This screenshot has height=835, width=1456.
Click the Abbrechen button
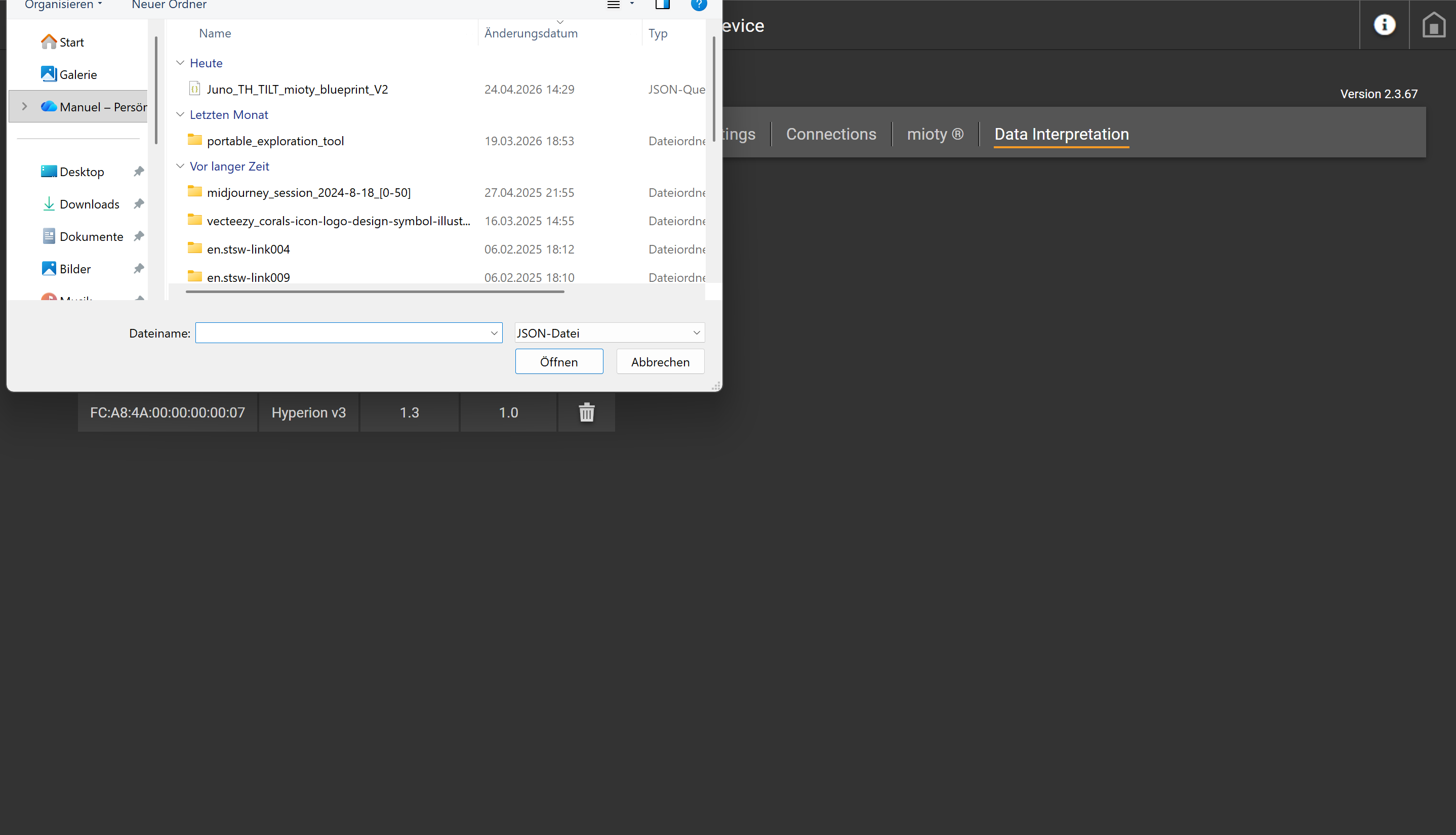[660, 362]
